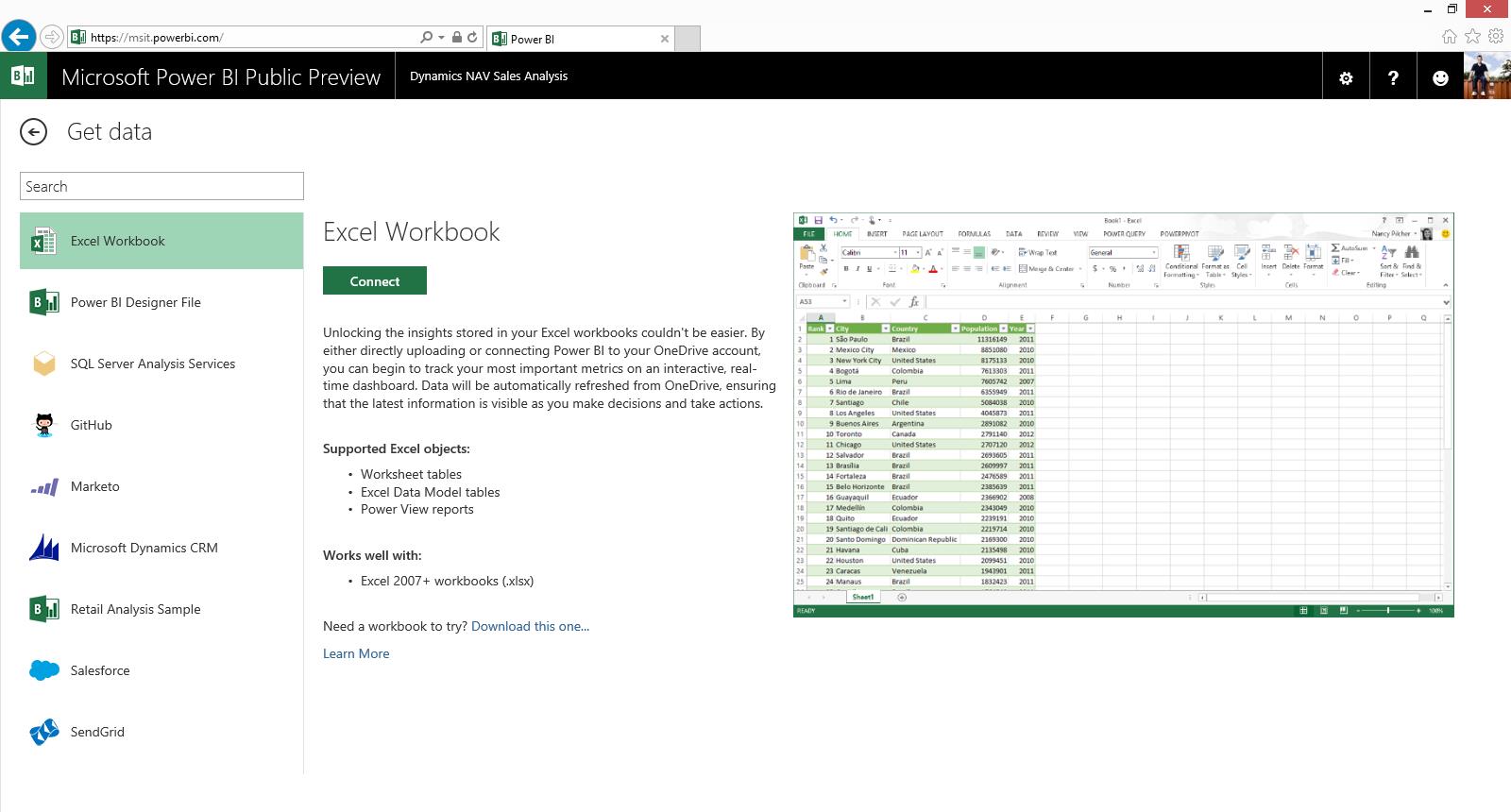Viewport: 1511px width, 812px height.
Task: Click the Excel Workbook icon
Action: pyautogui.click(x=43, y=241)
